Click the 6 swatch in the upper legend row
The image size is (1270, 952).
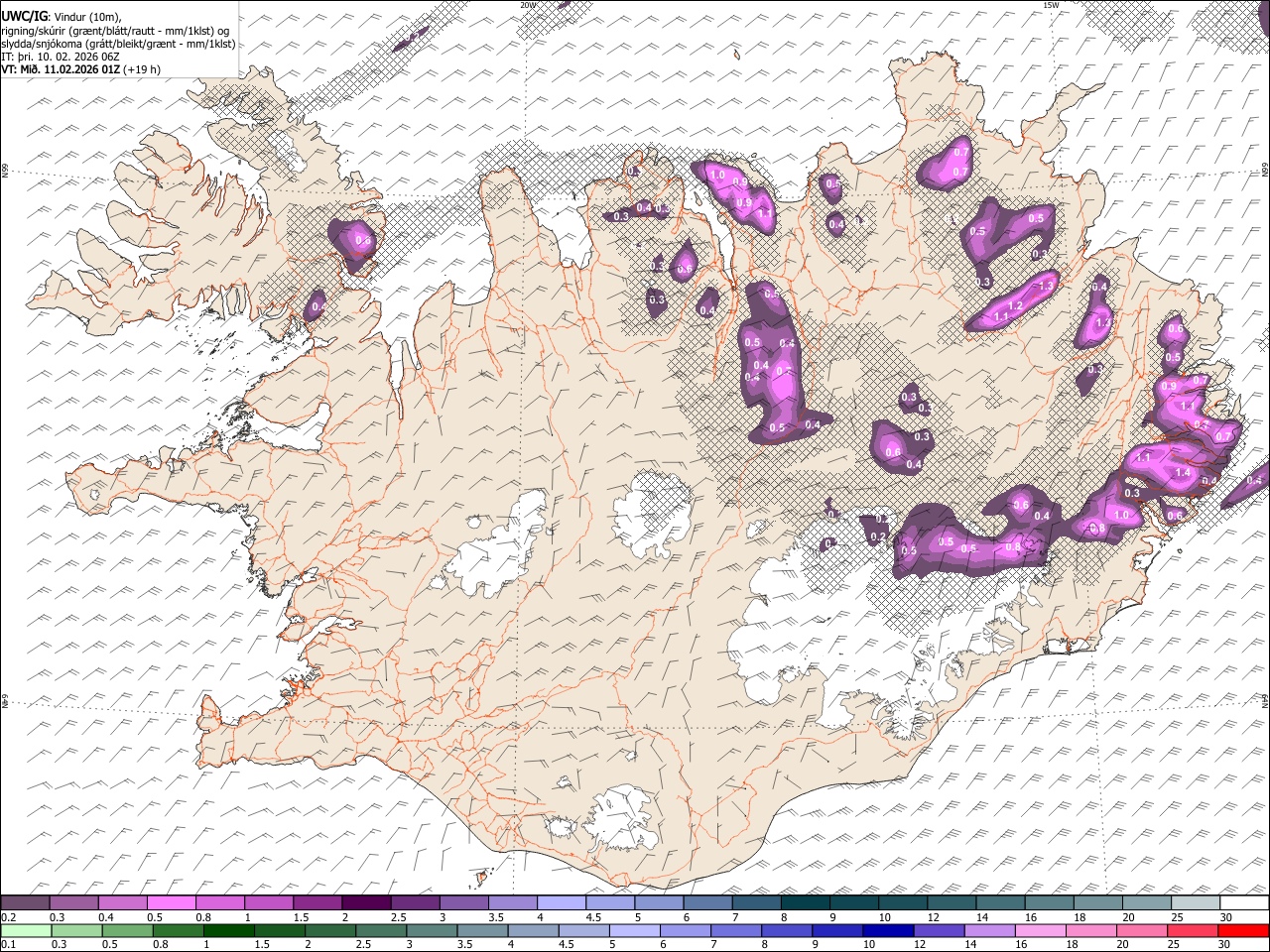pos(706,903)
